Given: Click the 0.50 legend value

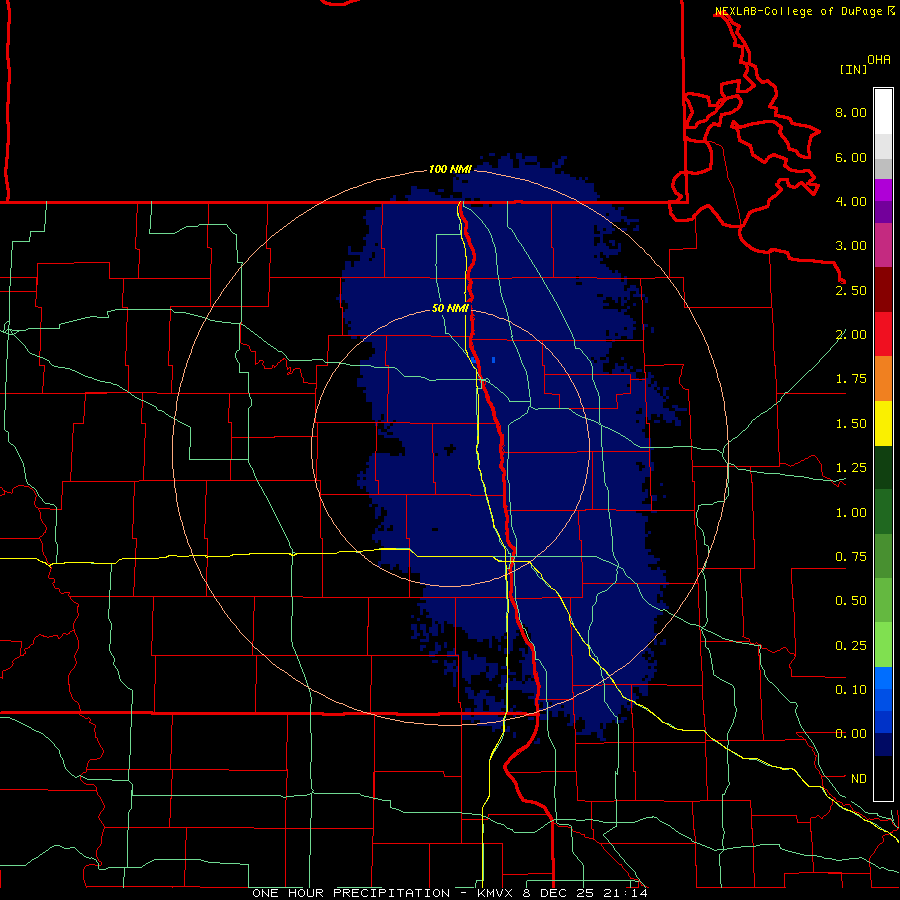Looking at the screenshot, I should (x=851, y=601).
